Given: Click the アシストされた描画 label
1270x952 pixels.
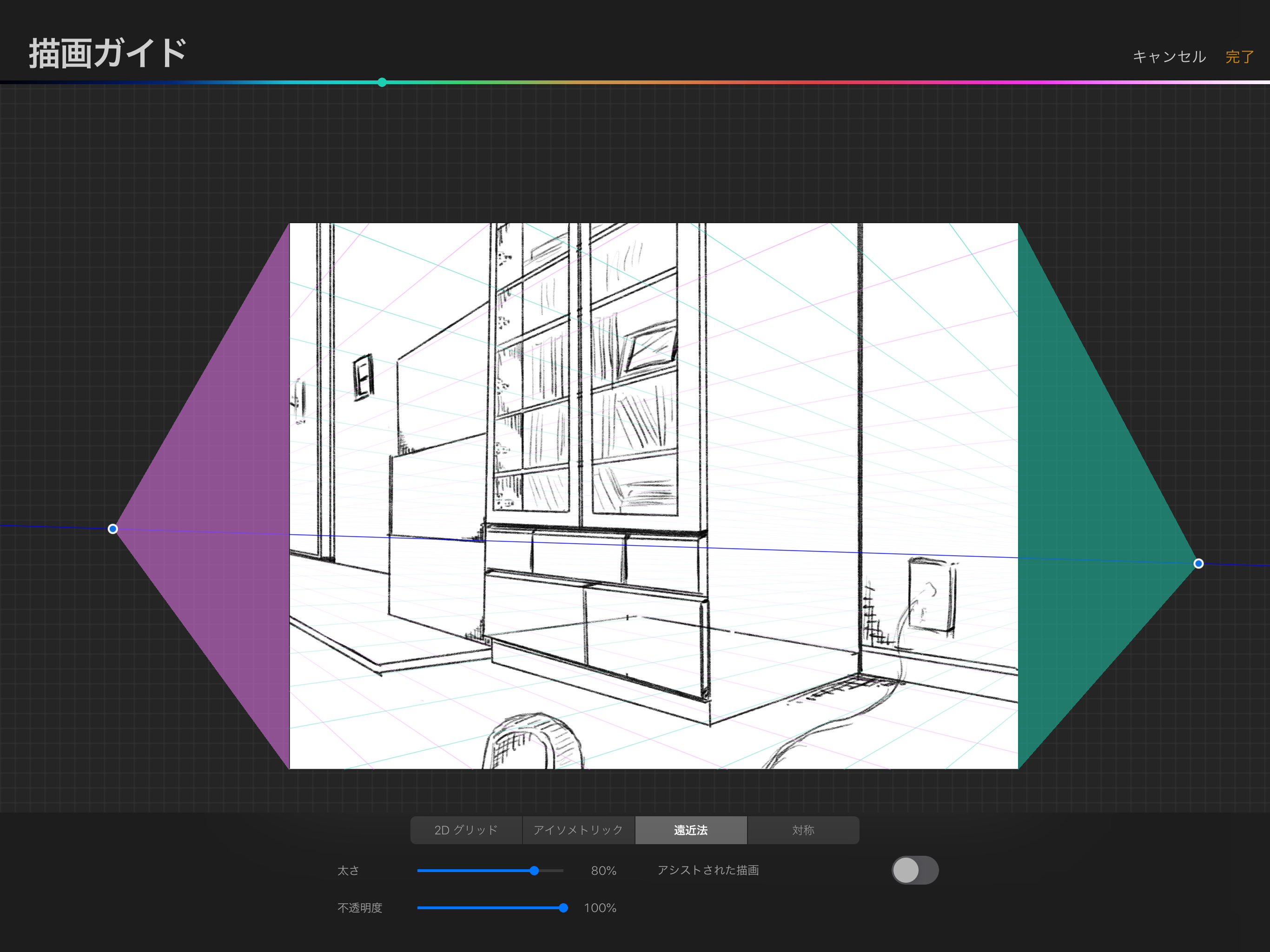Looking at the screenshot, I should [x=708, y=870].
